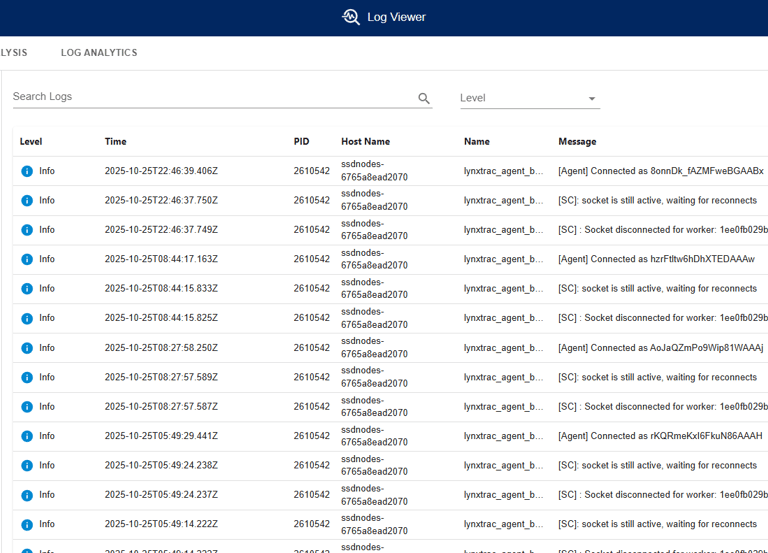Select timestamp 2025-10-25T22:46:37.749Z
768x553 pixels.
click(161, 230)
